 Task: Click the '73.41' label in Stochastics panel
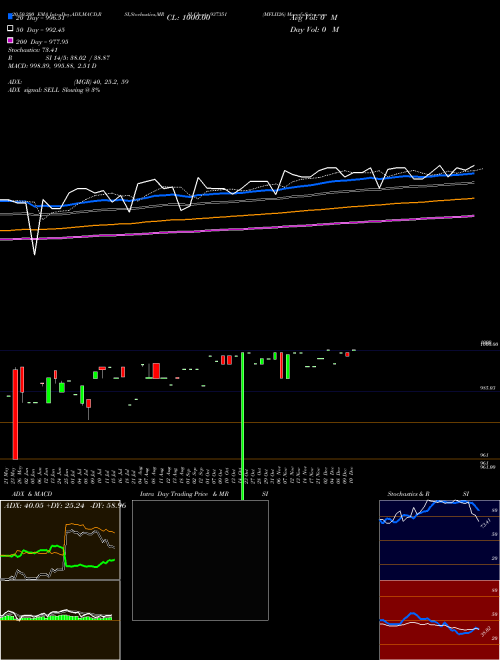click(x=485, y=523)
